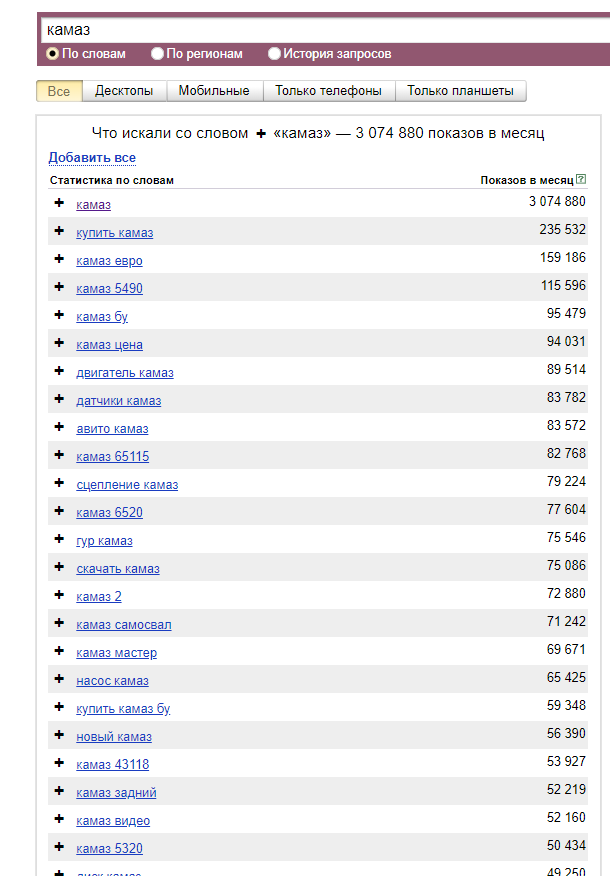Click plus icon for авито камаз
This screenshot has height=876, width=610.
point(59,427)
